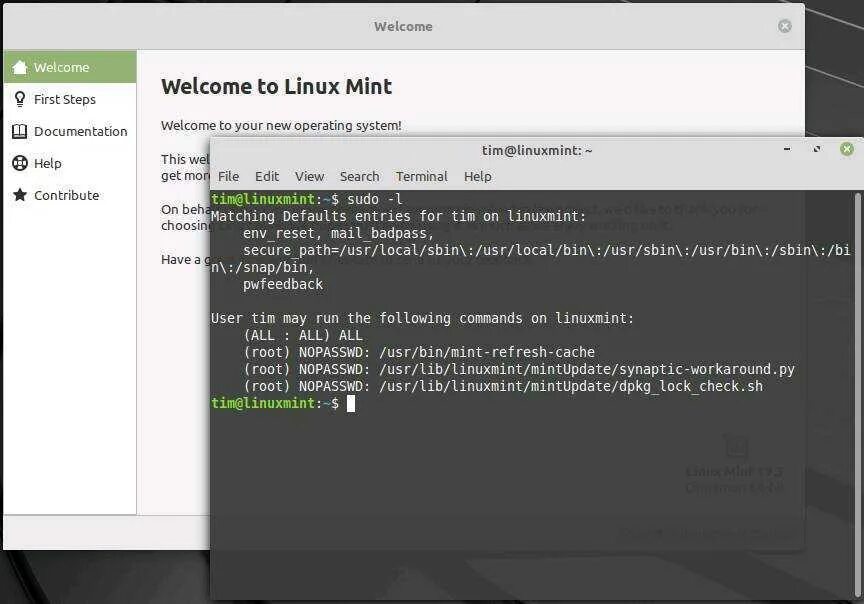864x604 pixels.
Task: Click the Welcome home icon in sidebar
Action: (x=20, y=67)
